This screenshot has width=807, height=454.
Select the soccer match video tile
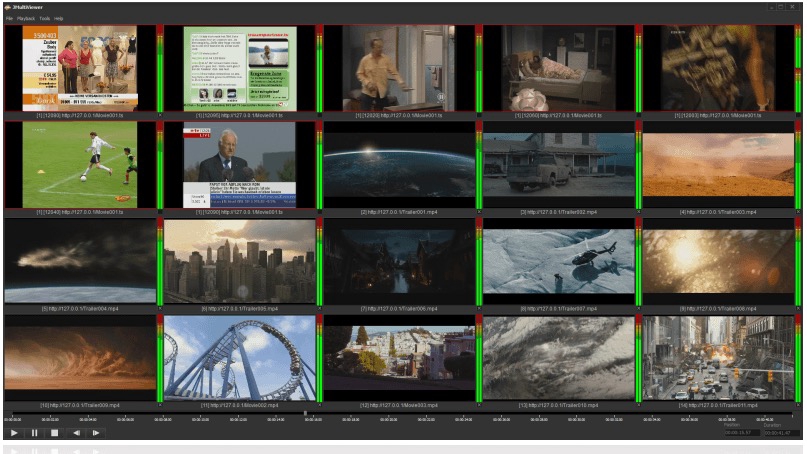click(80, 164)
